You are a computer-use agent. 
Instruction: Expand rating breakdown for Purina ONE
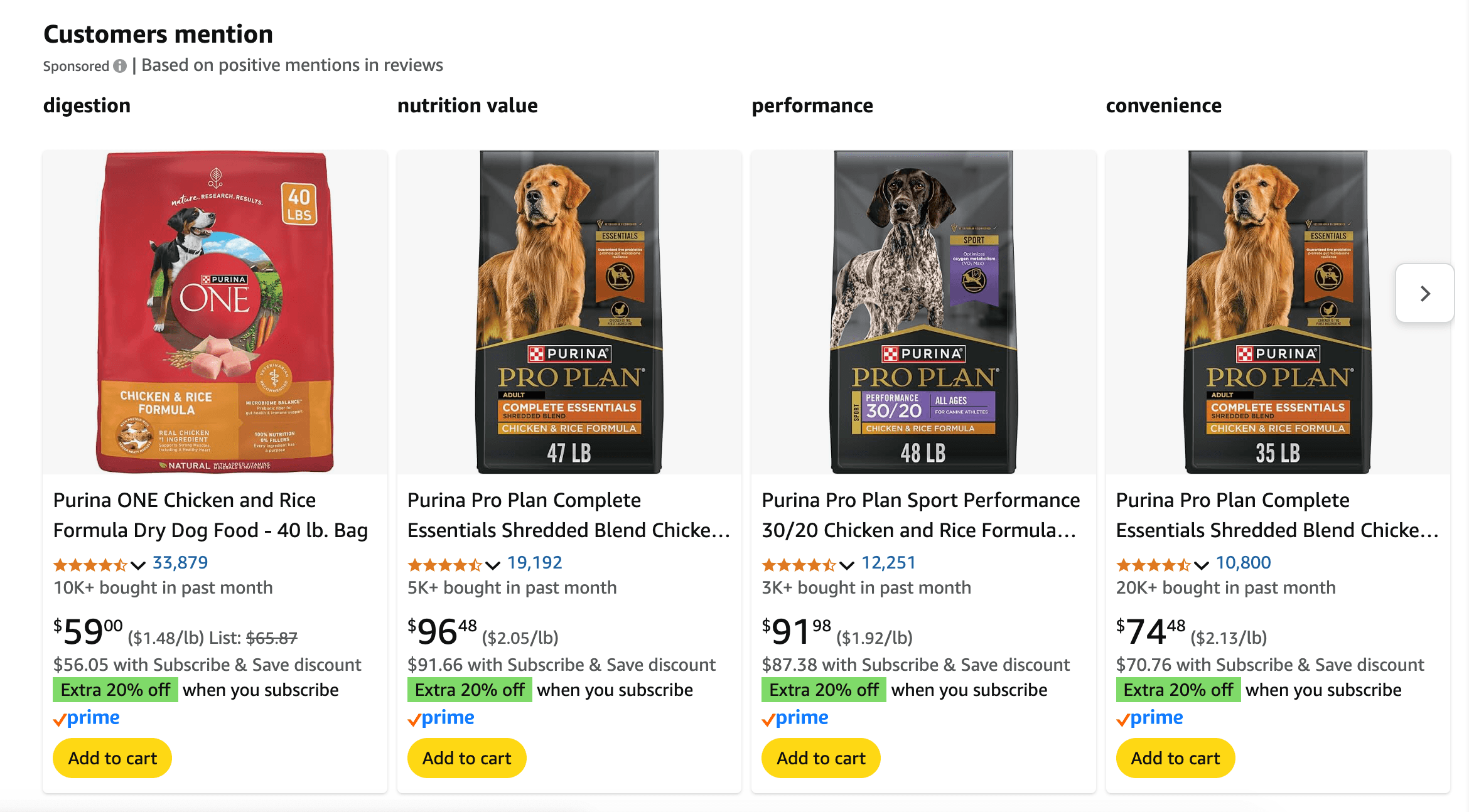[138, 565]
